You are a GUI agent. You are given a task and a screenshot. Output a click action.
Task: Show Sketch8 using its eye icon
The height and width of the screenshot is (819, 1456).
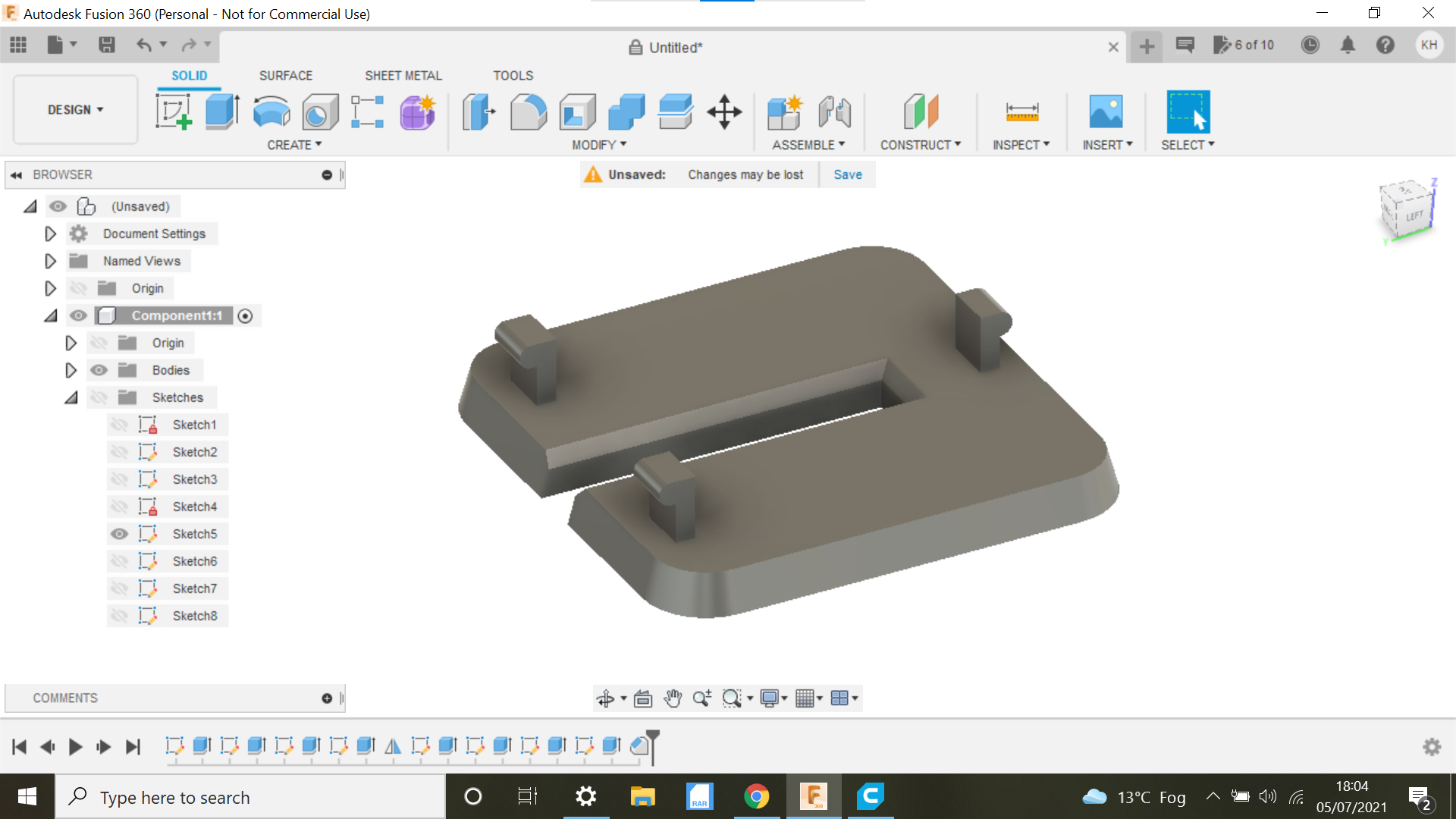(x=119, y=616)
